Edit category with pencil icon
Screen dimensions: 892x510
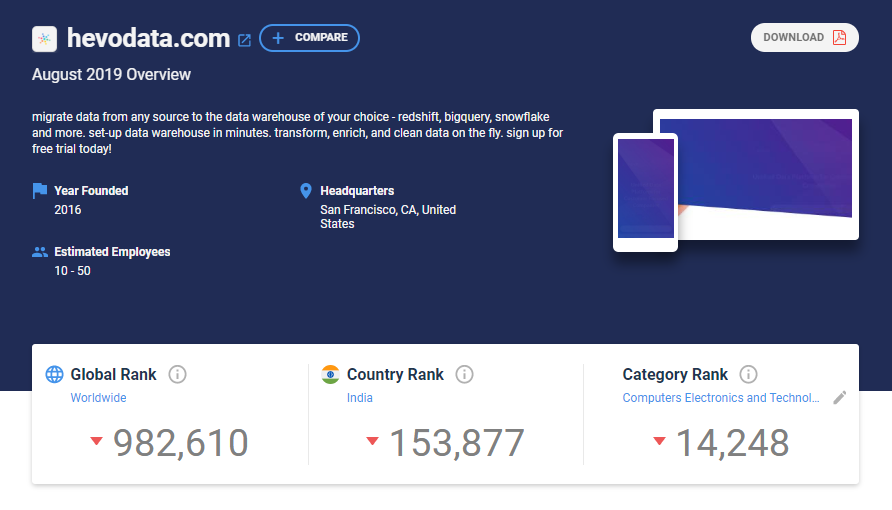(840, 397)
